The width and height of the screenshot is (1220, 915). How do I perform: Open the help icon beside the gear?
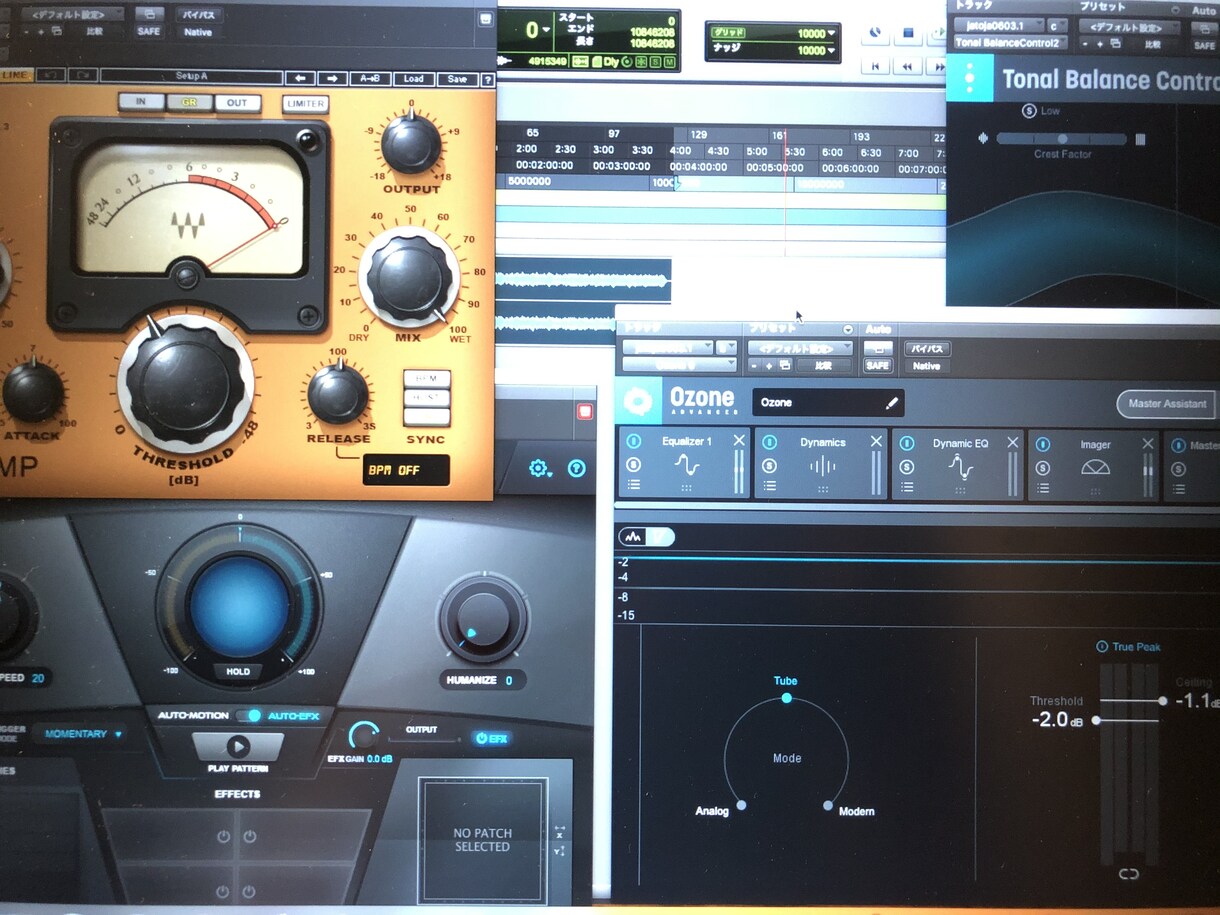(x=576, y=468)
